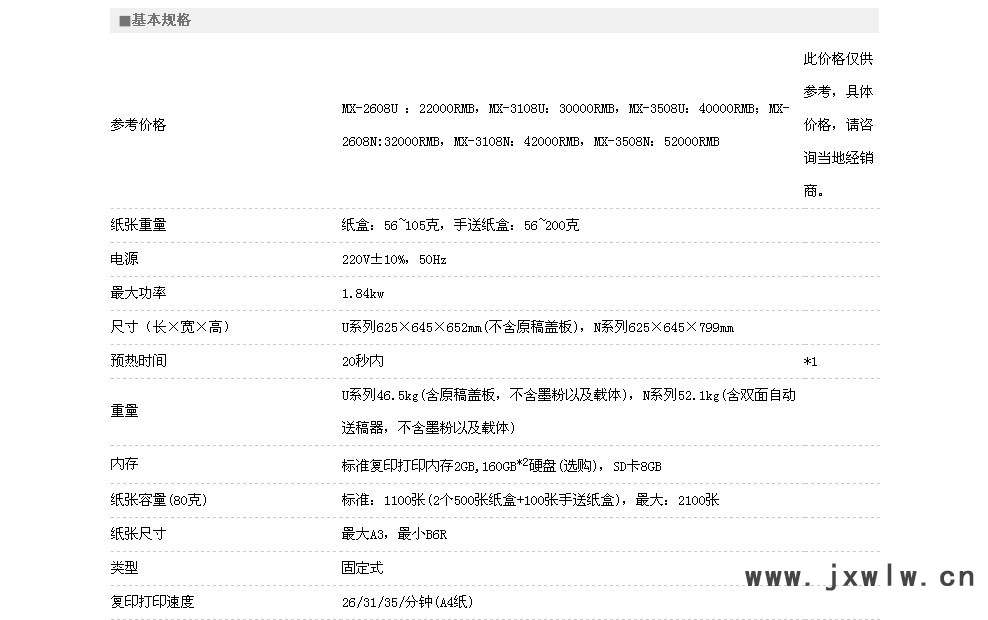Select the 参考价格 row label
The height and width of the screenshot is (620, 988).
click(x=138, y=125)
